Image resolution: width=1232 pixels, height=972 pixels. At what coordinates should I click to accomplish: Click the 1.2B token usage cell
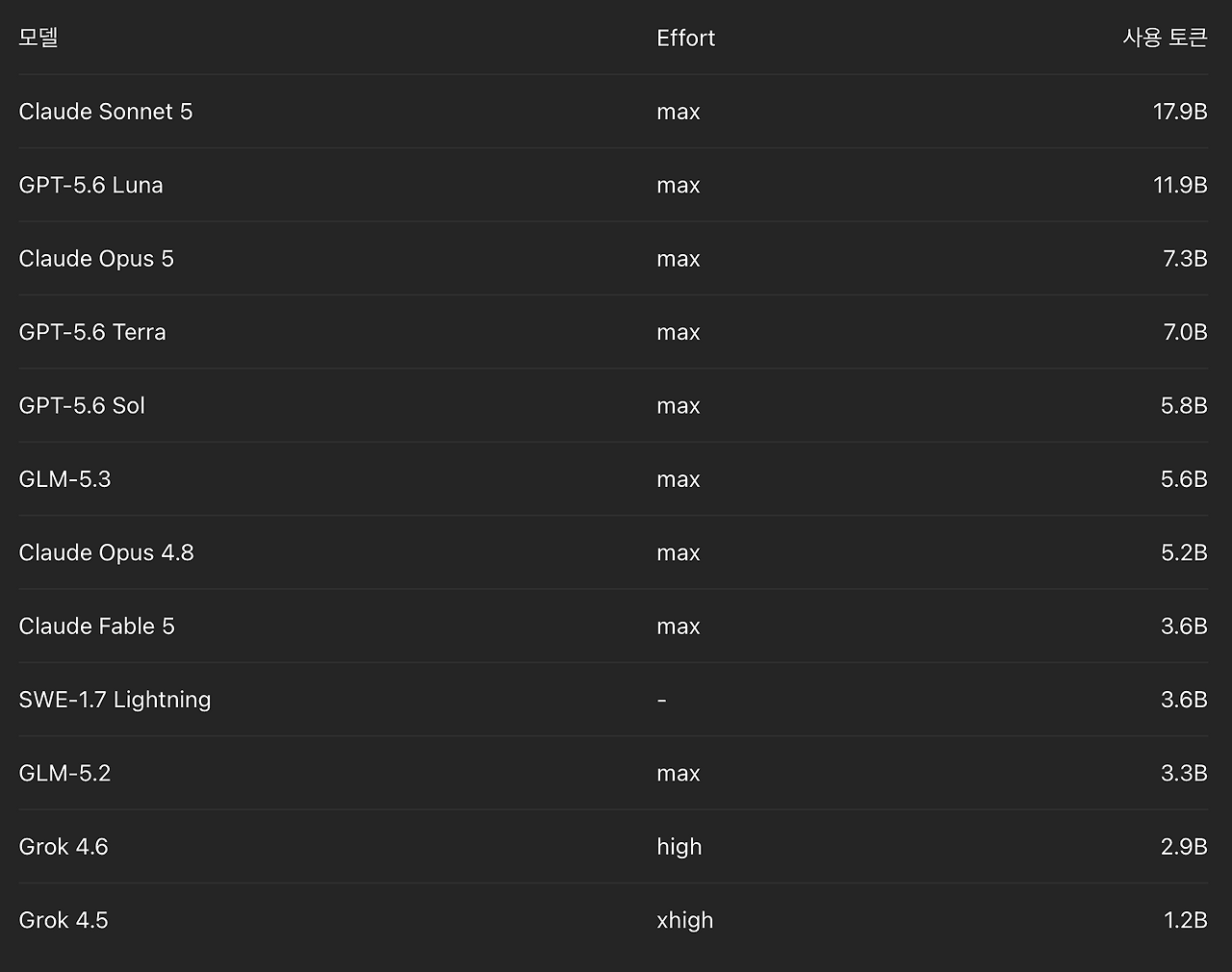[1186, 920]
